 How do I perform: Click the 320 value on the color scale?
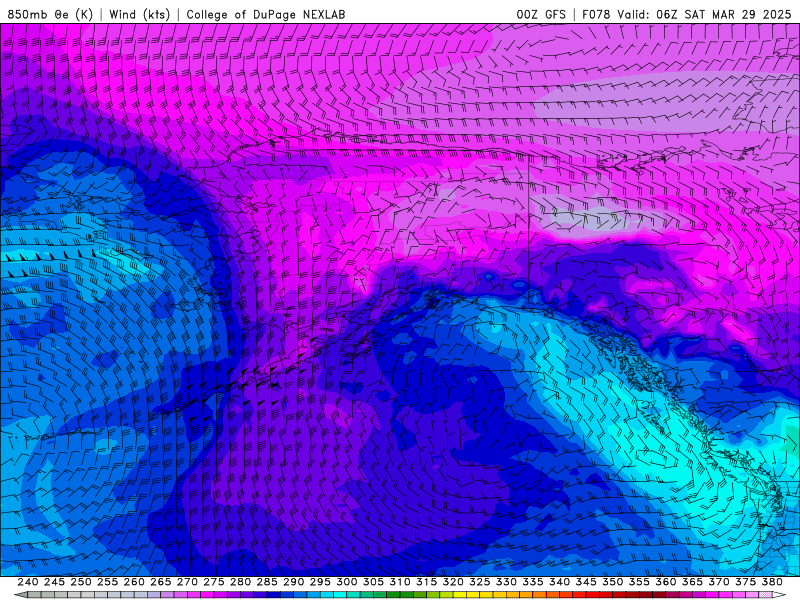pyautogui.click(x=453, y=582)
